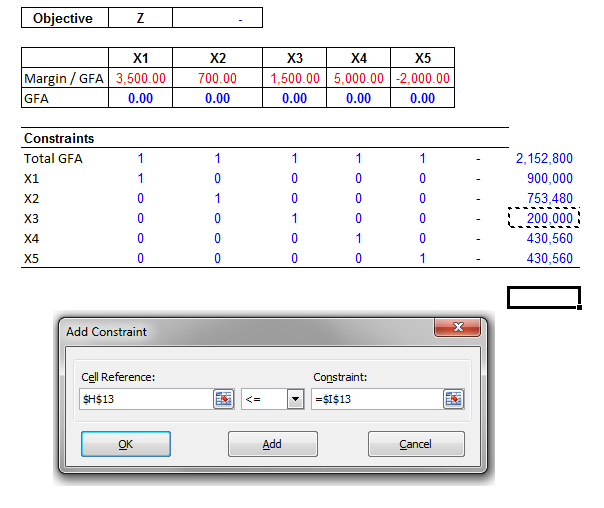The width and height of the screenshot is (604, 508).
Task: Click the dashed-border cell showing 200,000
Action: pyautogui.click(x=544, y=218)
